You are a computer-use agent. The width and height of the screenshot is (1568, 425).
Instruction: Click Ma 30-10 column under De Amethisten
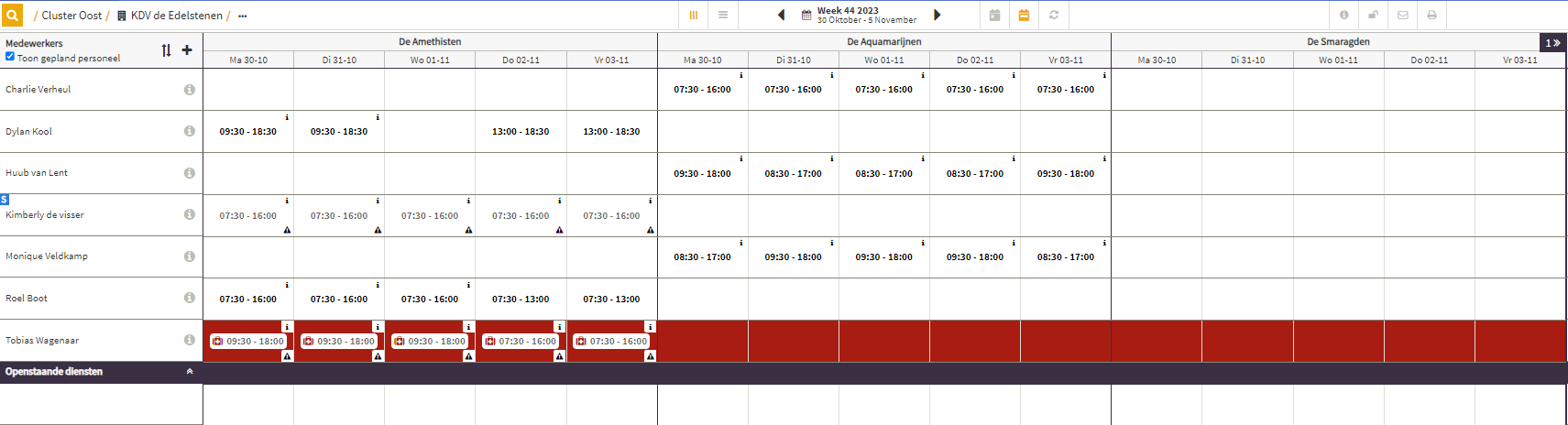coord(248,60)
